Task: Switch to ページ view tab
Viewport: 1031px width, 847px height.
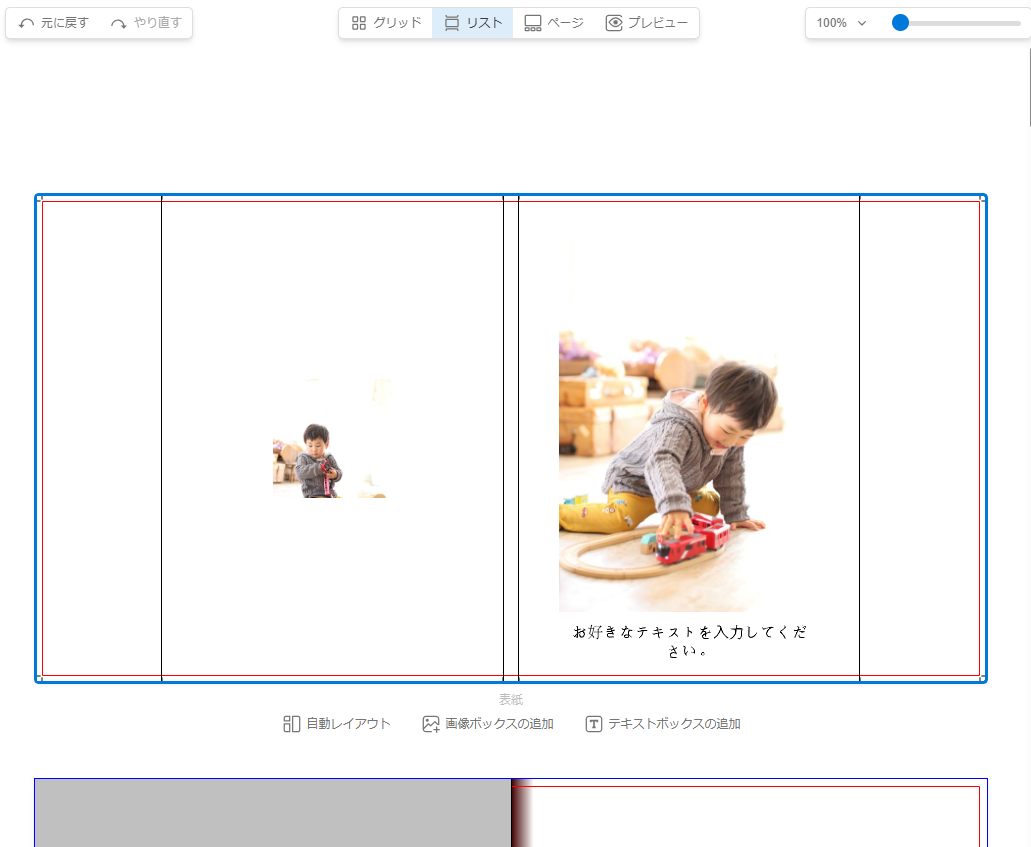Action: coord(565,23)
